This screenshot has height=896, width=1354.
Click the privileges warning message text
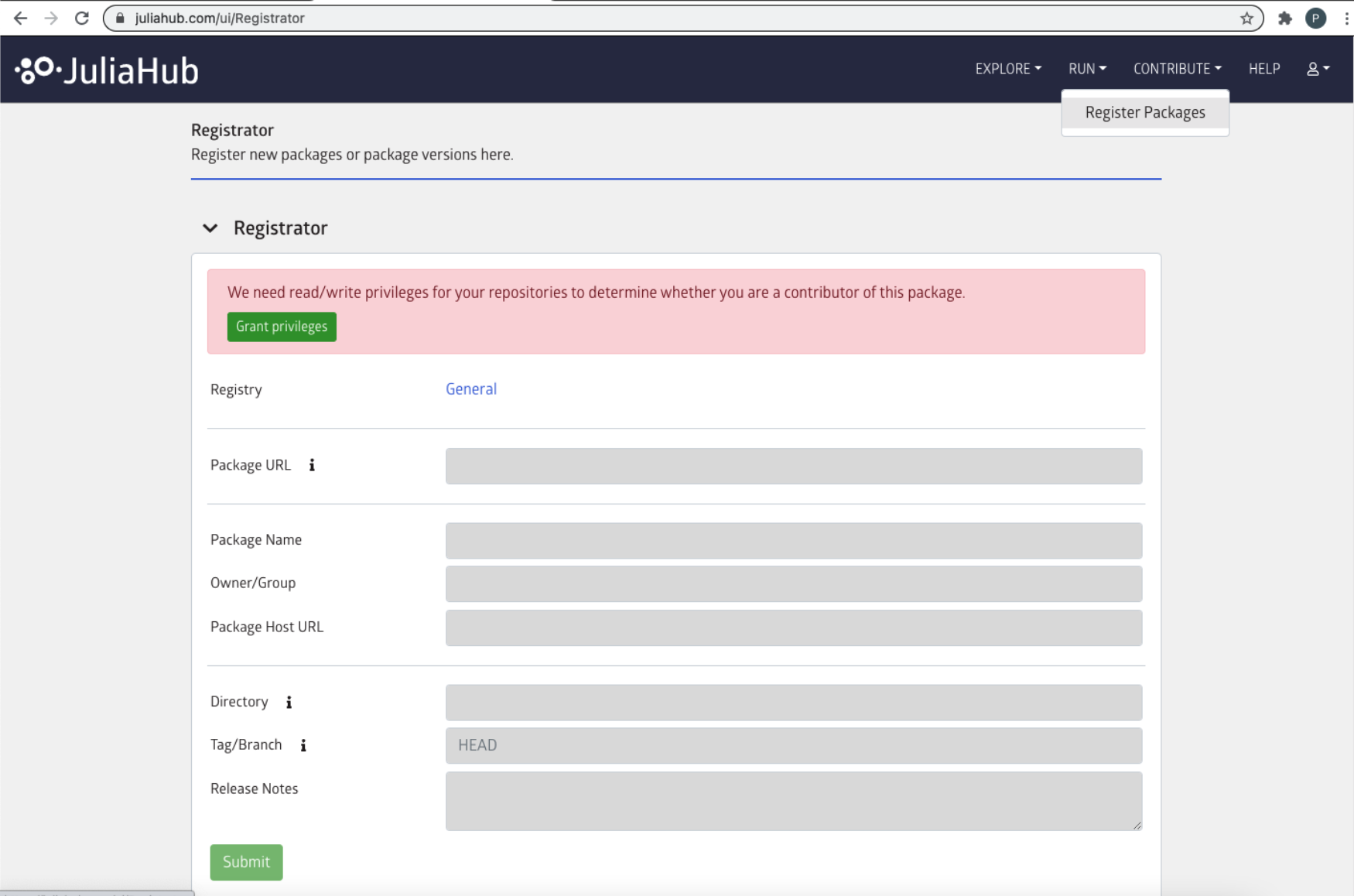596,292
